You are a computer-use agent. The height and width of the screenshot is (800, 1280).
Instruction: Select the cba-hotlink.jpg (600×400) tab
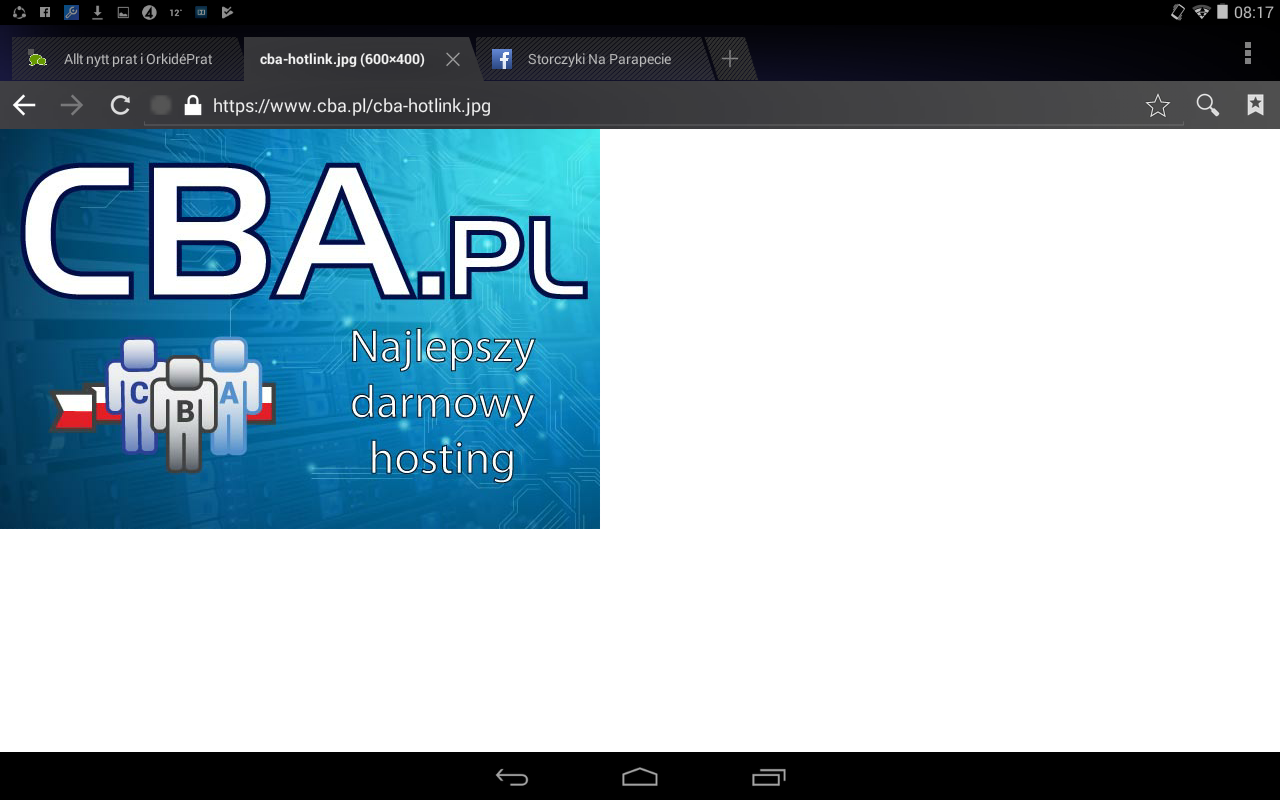(x=341, y=59)
